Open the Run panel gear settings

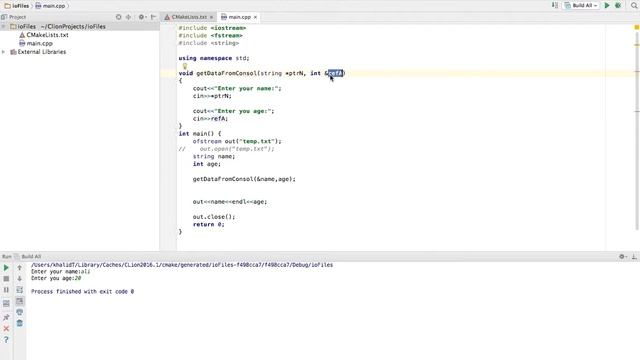point(622,257)
